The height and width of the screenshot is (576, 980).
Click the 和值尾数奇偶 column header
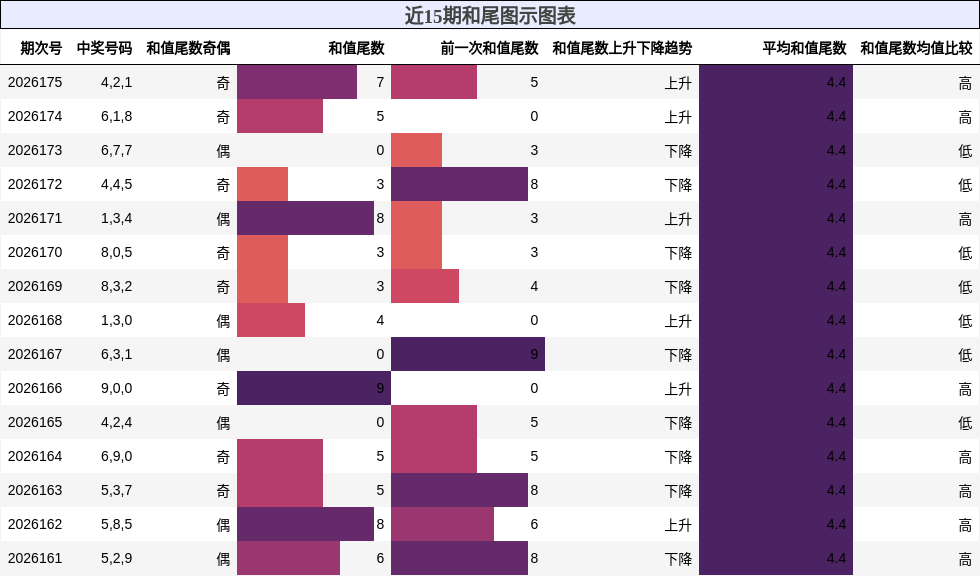pos(188,48)
